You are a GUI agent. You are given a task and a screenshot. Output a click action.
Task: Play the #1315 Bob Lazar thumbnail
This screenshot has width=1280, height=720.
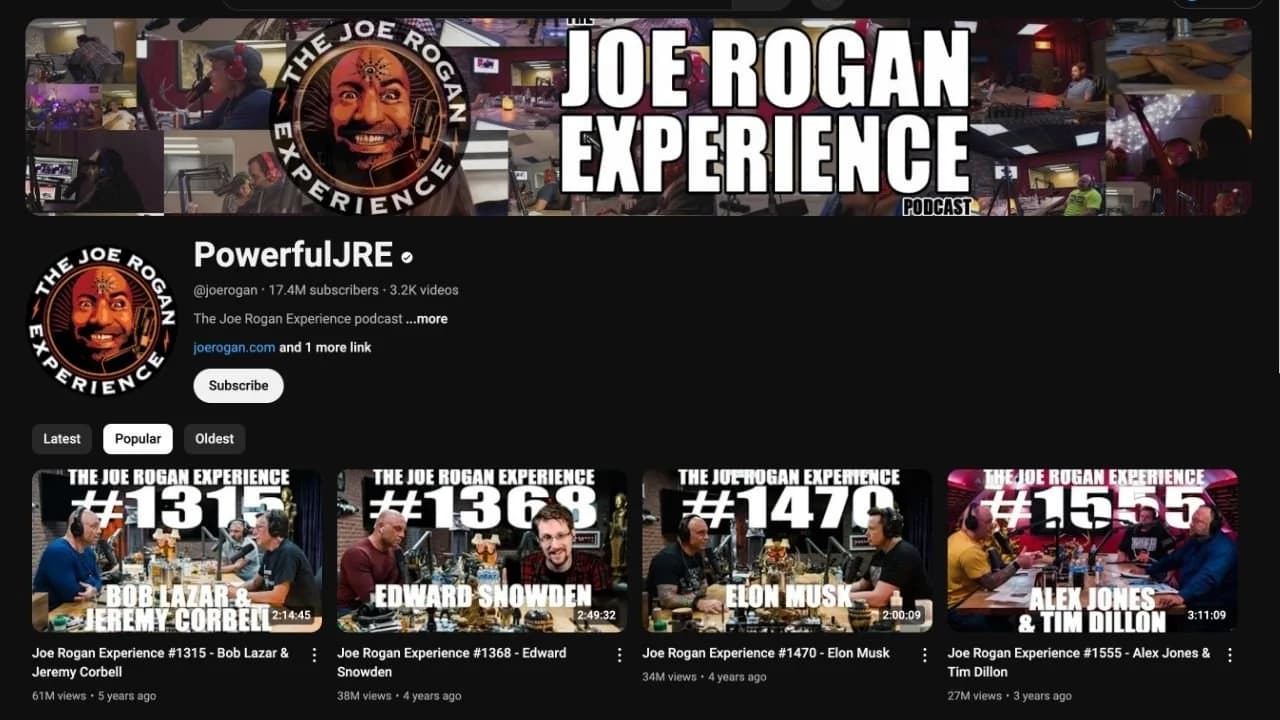click(x=177, y=551)
